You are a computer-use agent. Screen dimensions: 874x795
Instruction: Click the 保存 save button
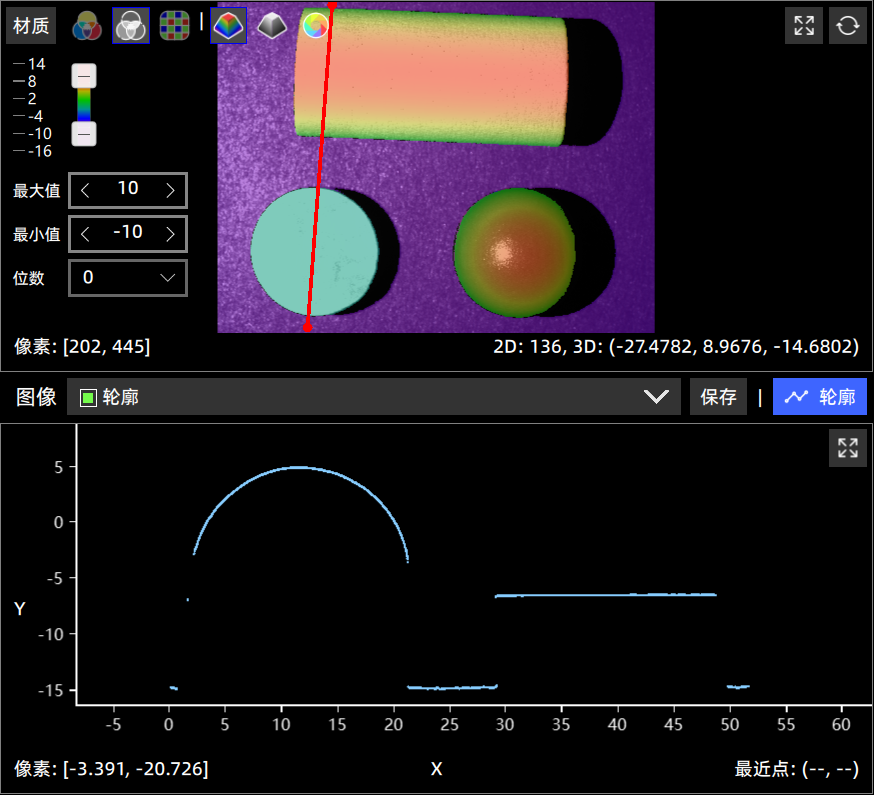718,397
